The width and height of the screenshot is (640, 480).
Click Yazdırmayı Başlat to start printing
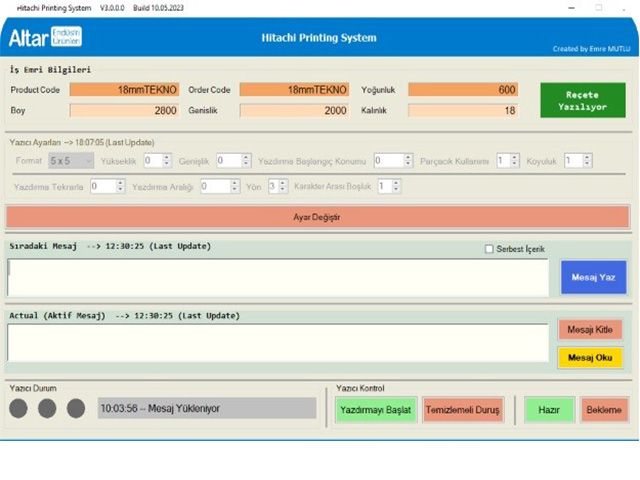tap(376, 410)
